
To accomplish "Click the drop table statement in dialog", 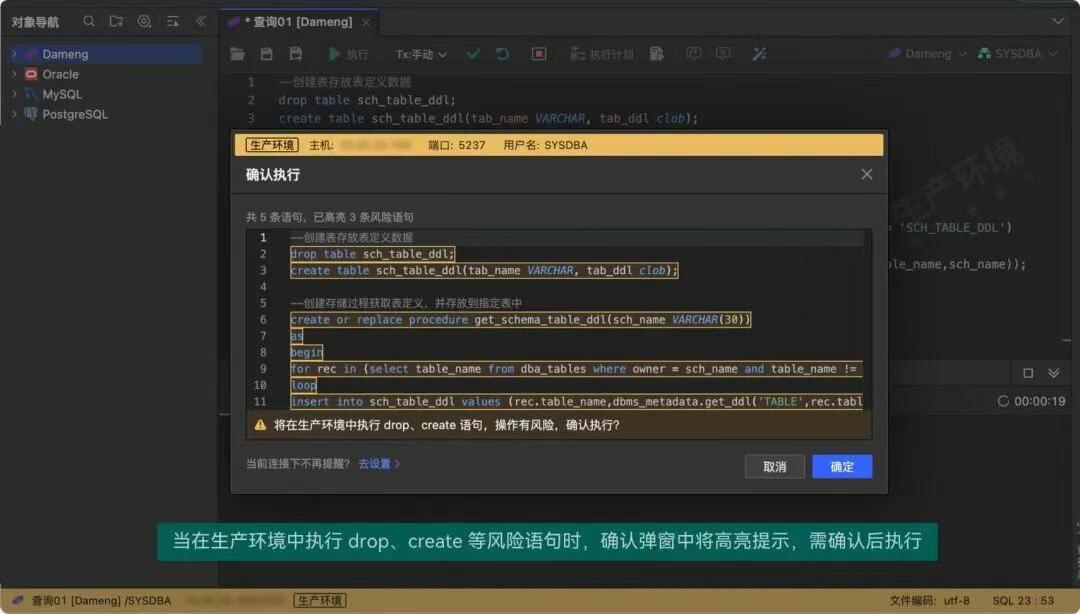I will [x=372, y=254].
